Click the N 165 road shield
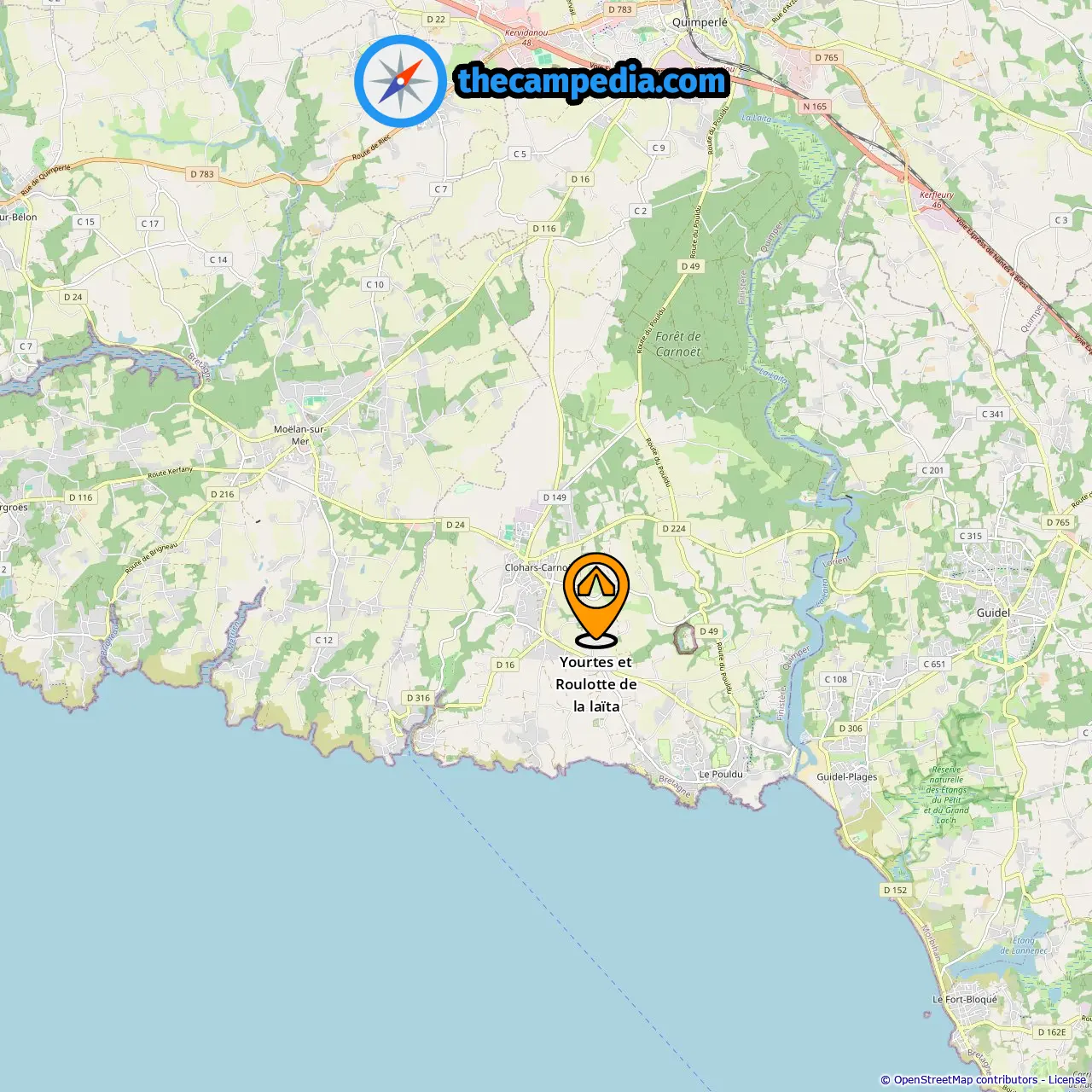The width and height of the screenshot is (1092, 1092). [816, 107]
